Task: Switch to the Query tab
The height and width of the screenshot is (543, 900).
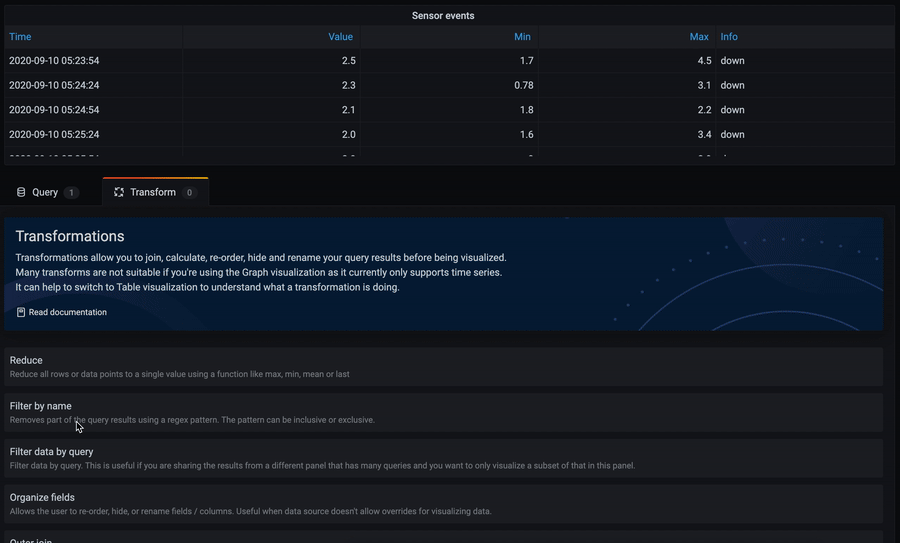Action: [45, 192]
